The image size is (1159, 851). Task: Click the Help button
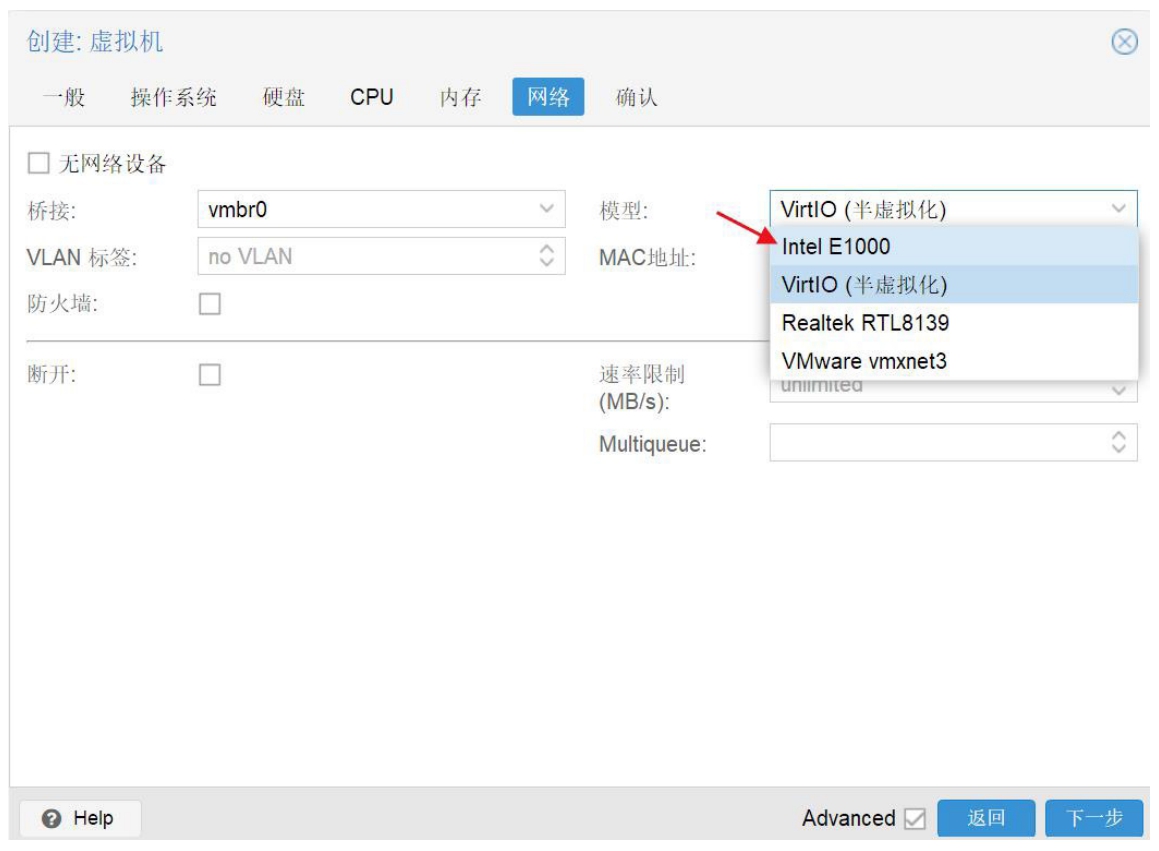point(80,818)
